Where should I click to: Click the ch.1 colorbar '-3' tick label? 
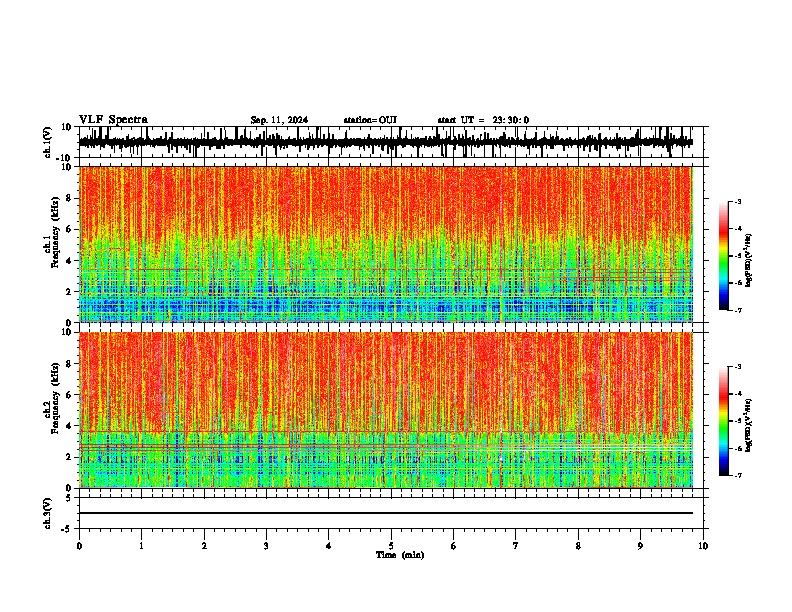(x=737, y=201)
